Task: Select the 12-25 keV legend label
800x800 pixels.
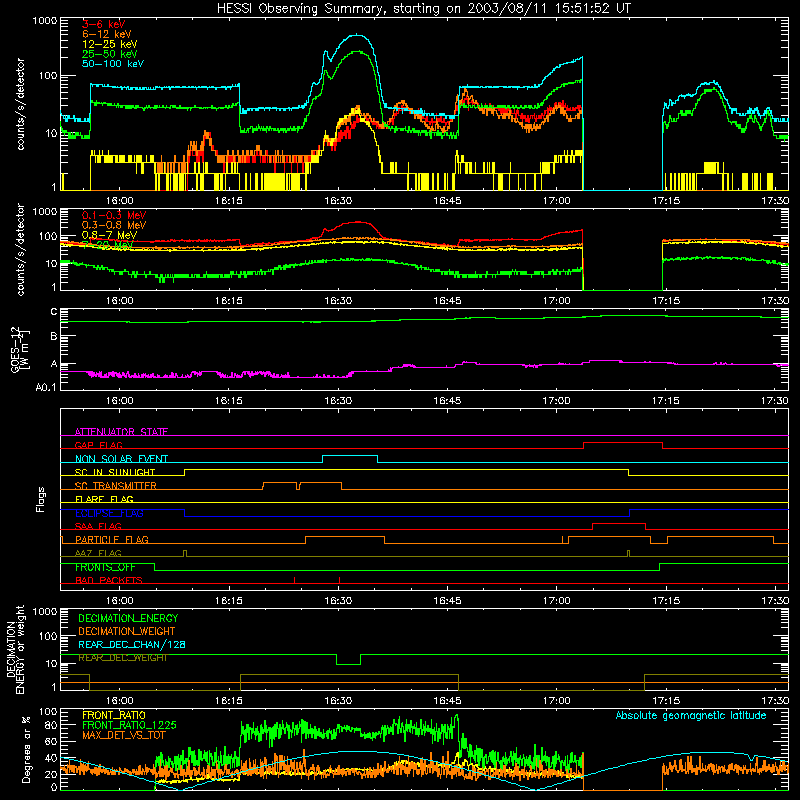Action: tap(110, 44)
